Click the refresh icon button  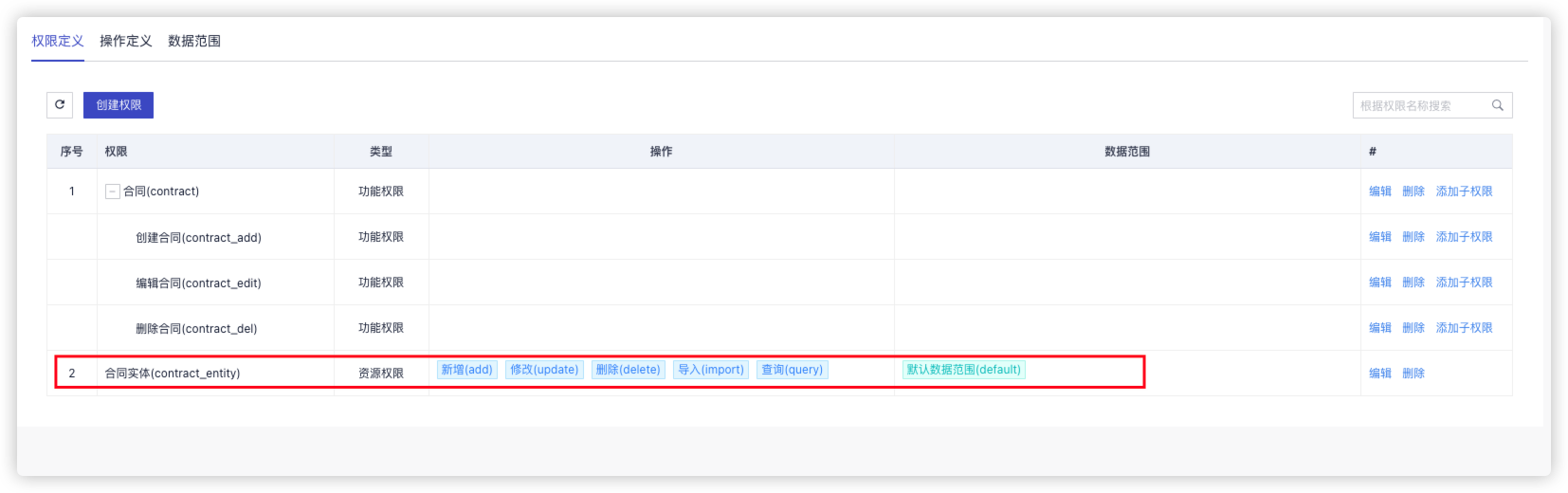[x=60, y=105]
